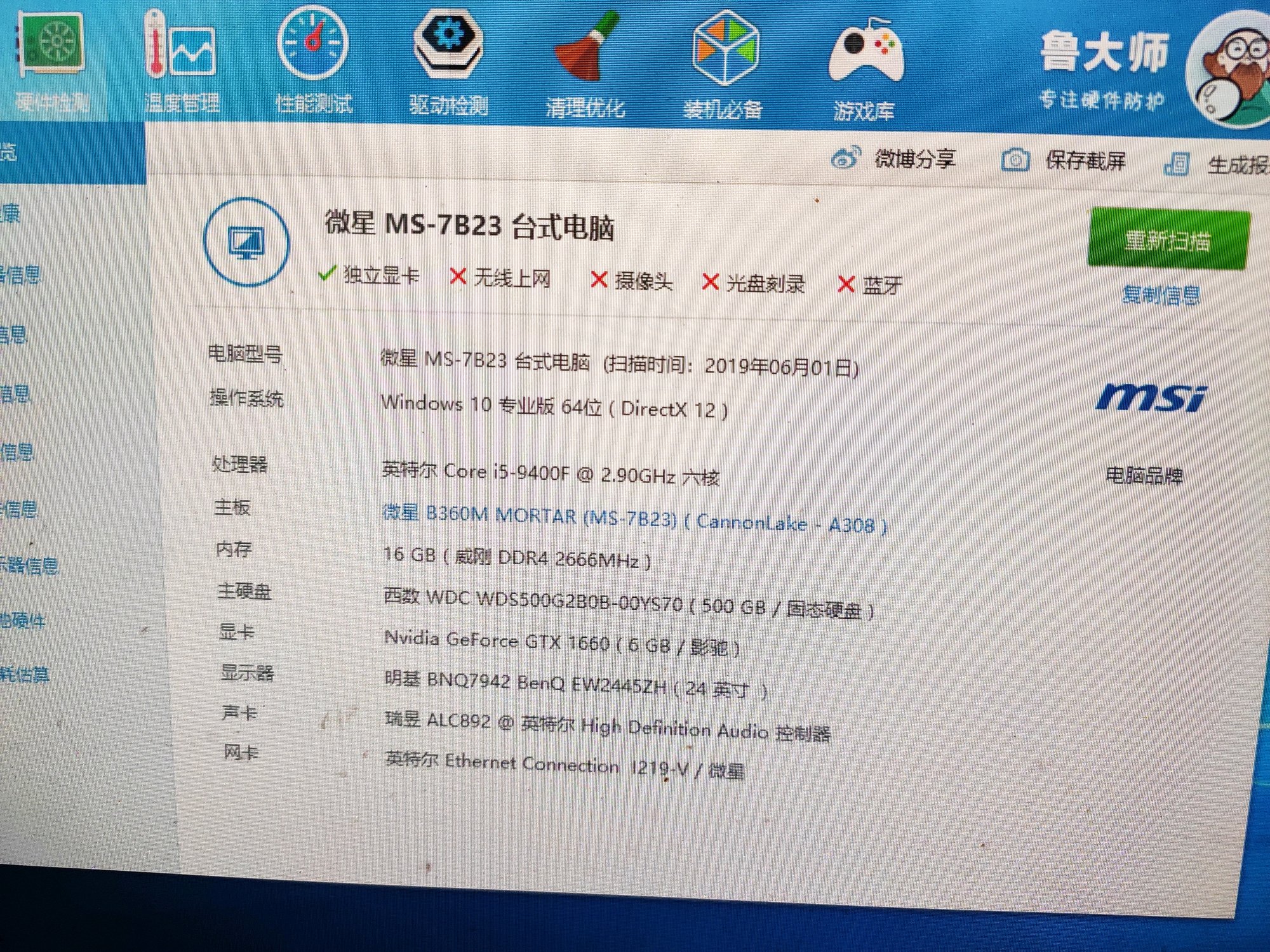Click the 瑞昱 ALC892 audio value
The height and width of the screenshot is (952, 1270).
tap(608, 727)
